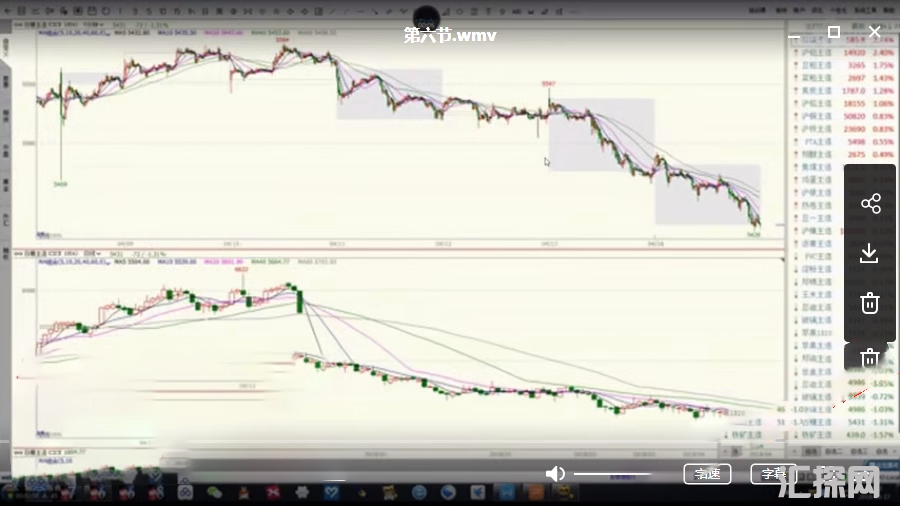The image size is (900, 506).
Task: Click the lower trash can icon
Action: [x=870, y=357]
